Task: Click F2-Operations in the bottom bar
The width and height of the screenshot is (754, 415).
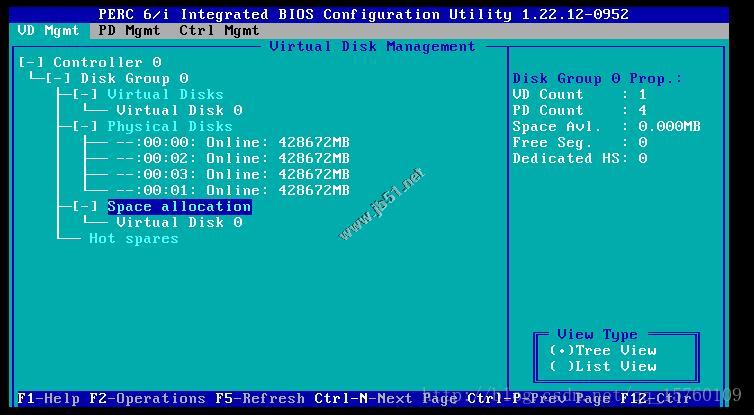Action: pyautogui.click(x=147, y=398)
